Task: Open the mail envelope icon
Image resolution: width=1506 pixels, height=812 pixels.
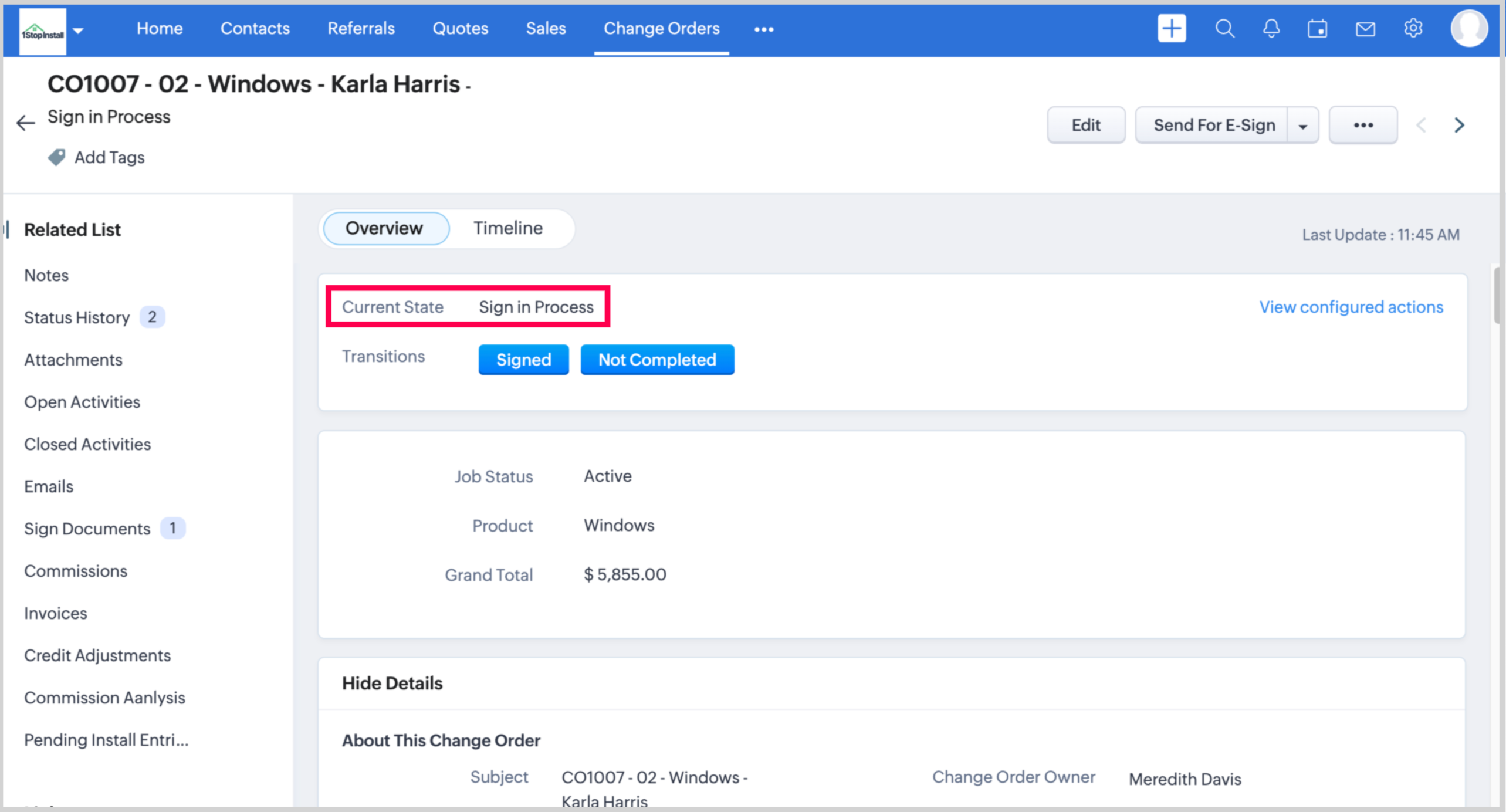Action: point(1365,28)
